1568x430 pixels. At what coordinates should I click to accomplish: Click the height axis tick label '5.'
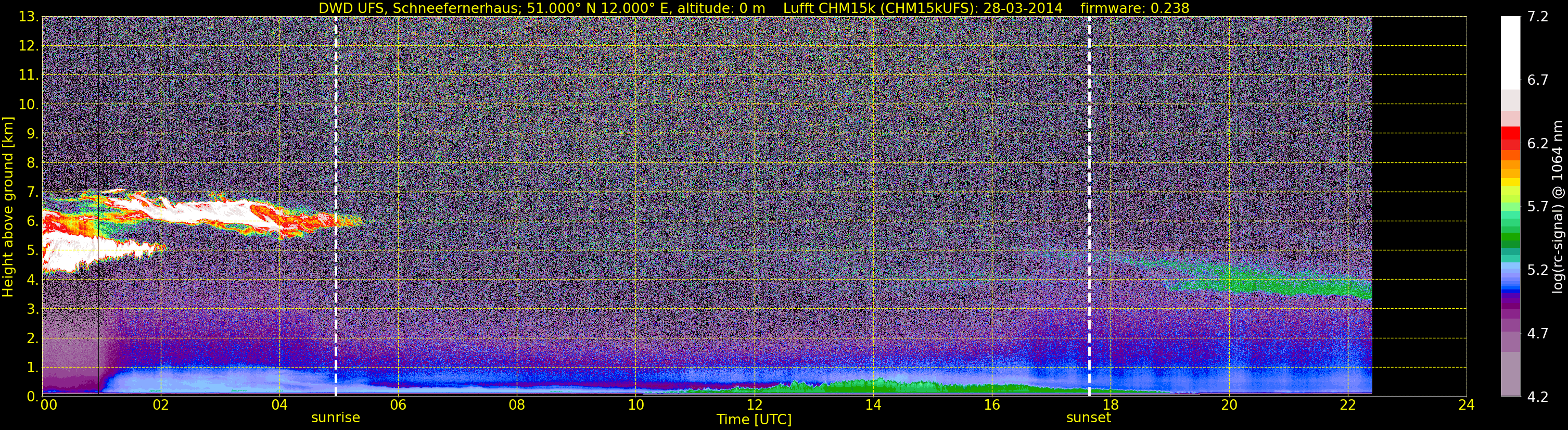coord(32,250)
